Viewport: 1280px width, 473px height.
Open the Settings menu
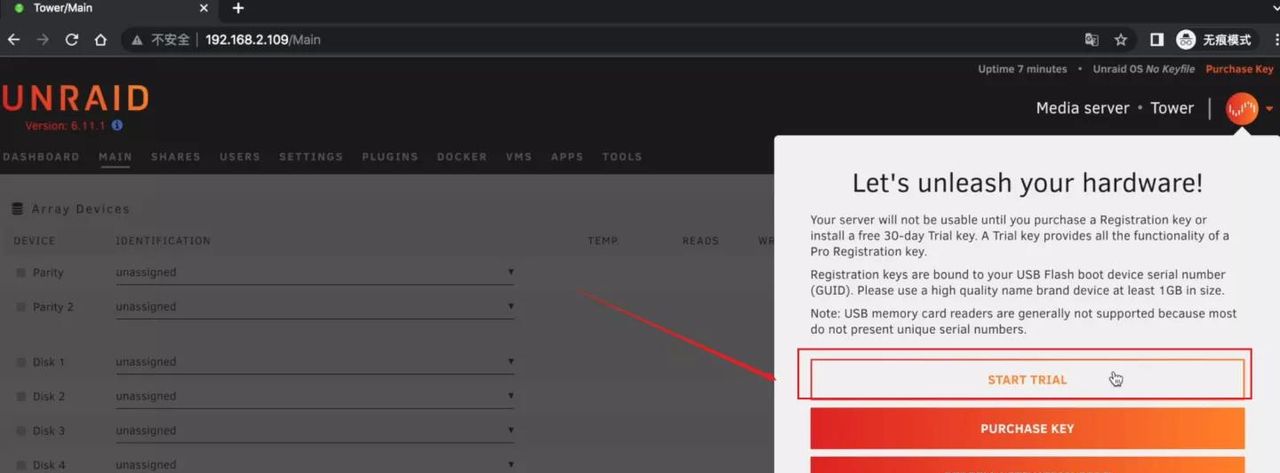pos(311,157)
